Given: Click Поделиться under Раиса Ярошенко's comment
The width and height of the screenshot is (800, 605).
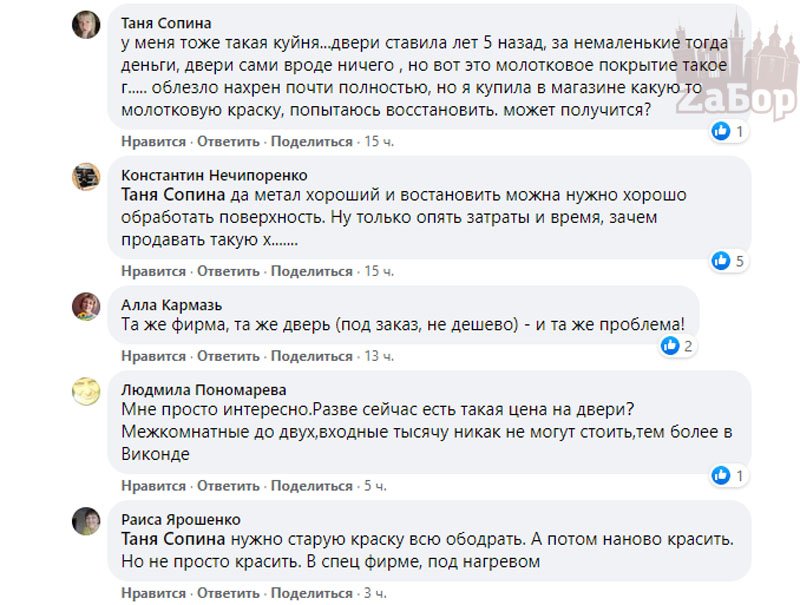Looking at the screenshot, I should coord(312,593).
